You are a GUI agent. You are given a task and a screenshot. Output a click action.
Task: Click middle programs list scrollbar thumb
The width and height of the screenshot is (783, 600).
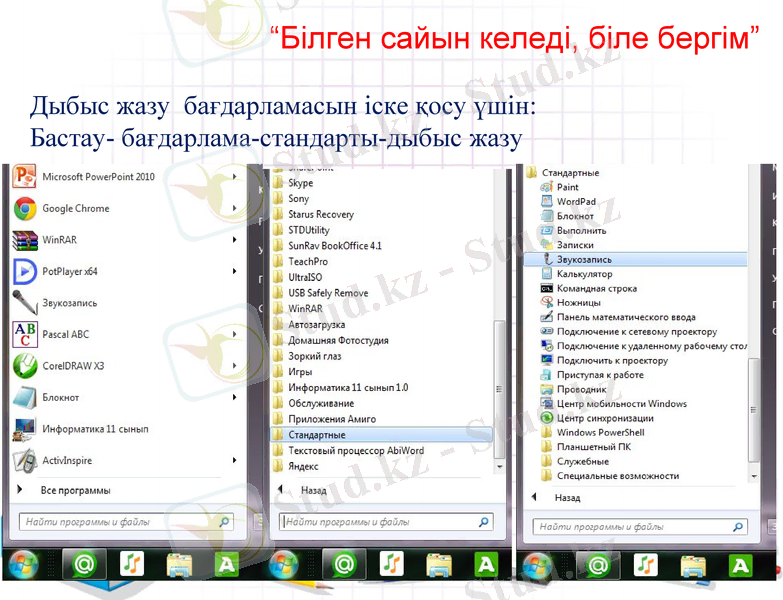(499, 389)
